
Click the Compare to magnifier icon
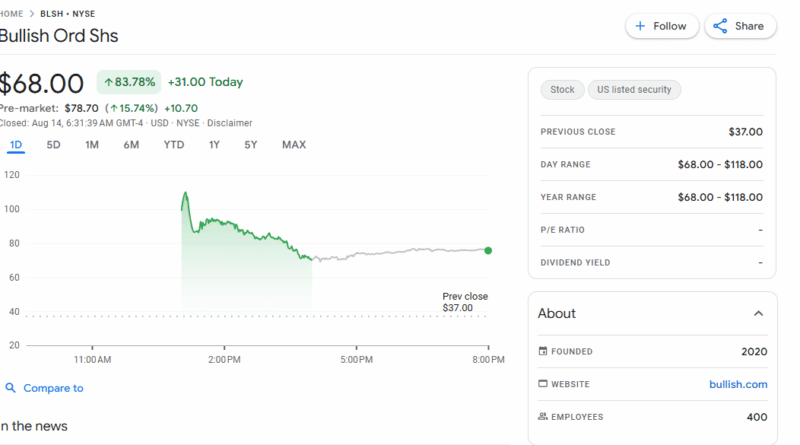pyautogui.click(x=10, y=388)
